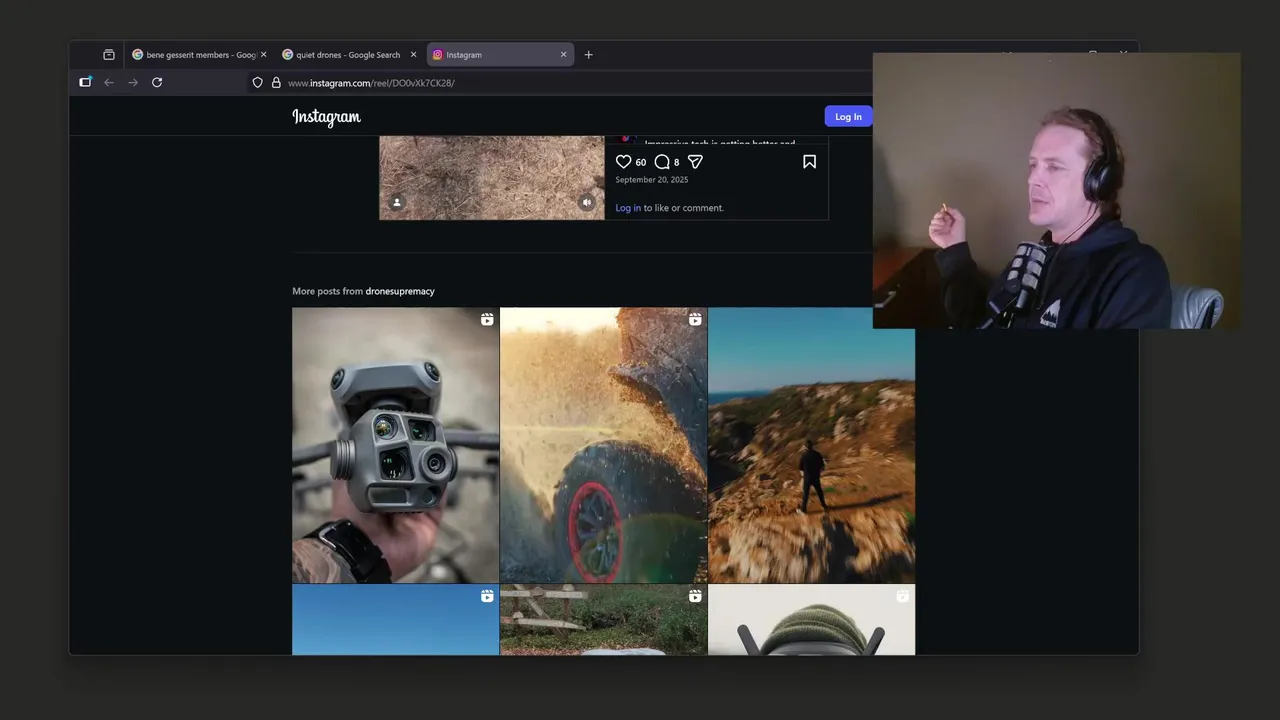The width and height of the screenshot is (1280, 720).
Task: Reload the current page
Action: (157, 82)
